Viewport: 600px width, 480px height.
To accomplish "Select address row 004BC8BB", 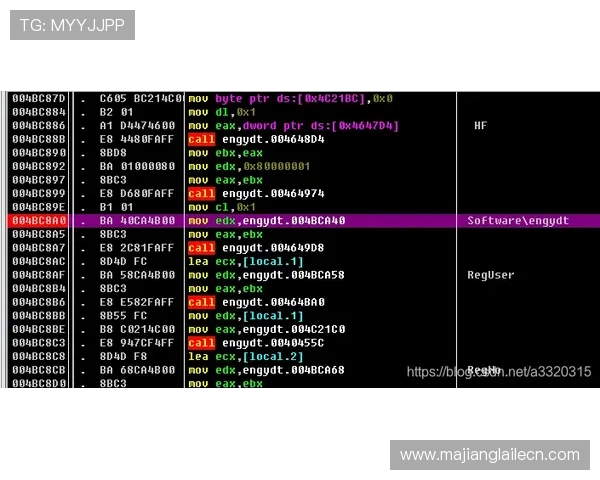I will pos(39,316).
